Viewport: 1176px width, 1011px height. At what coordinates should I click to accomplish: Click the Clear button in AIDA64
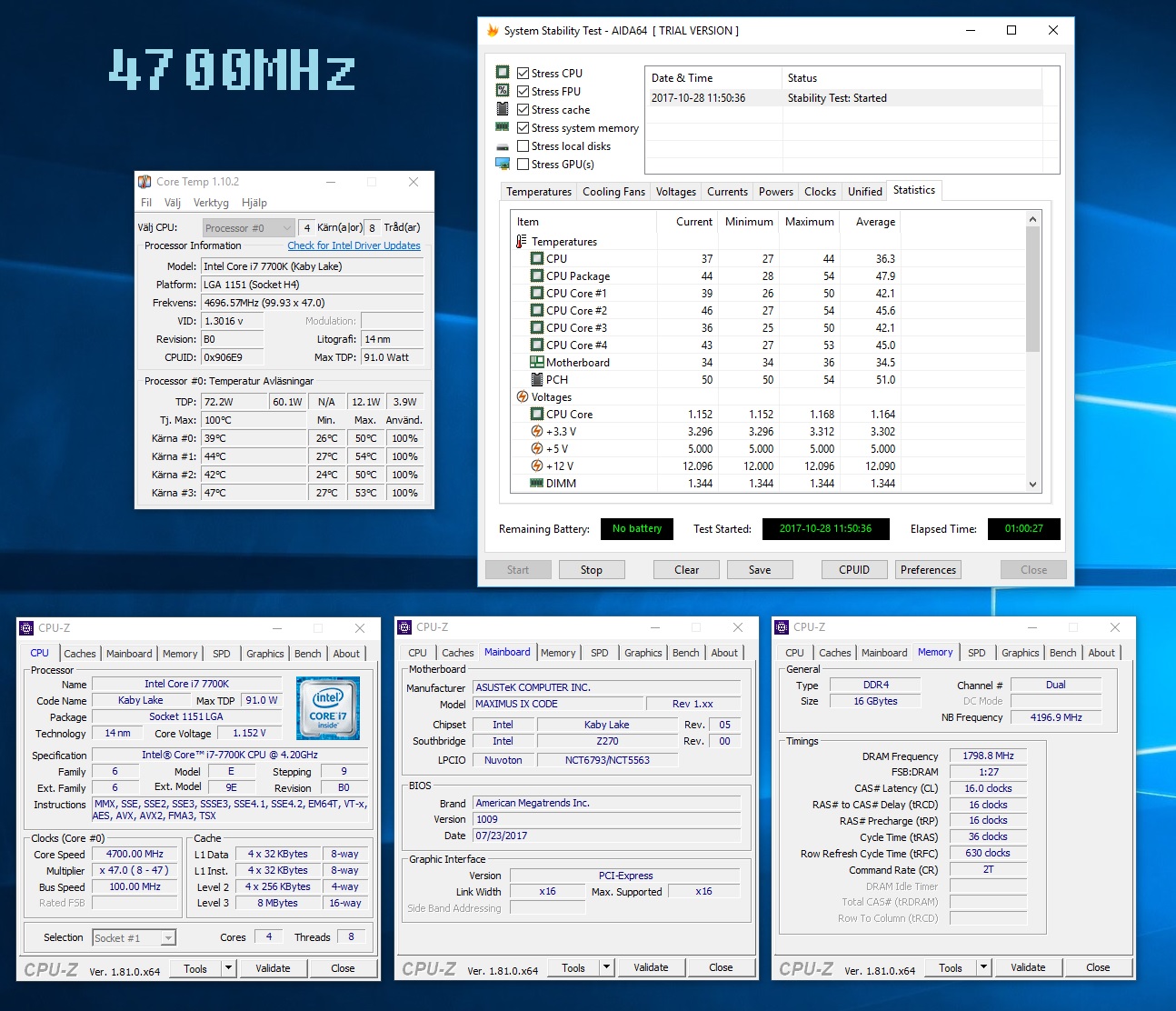[687, 570]
